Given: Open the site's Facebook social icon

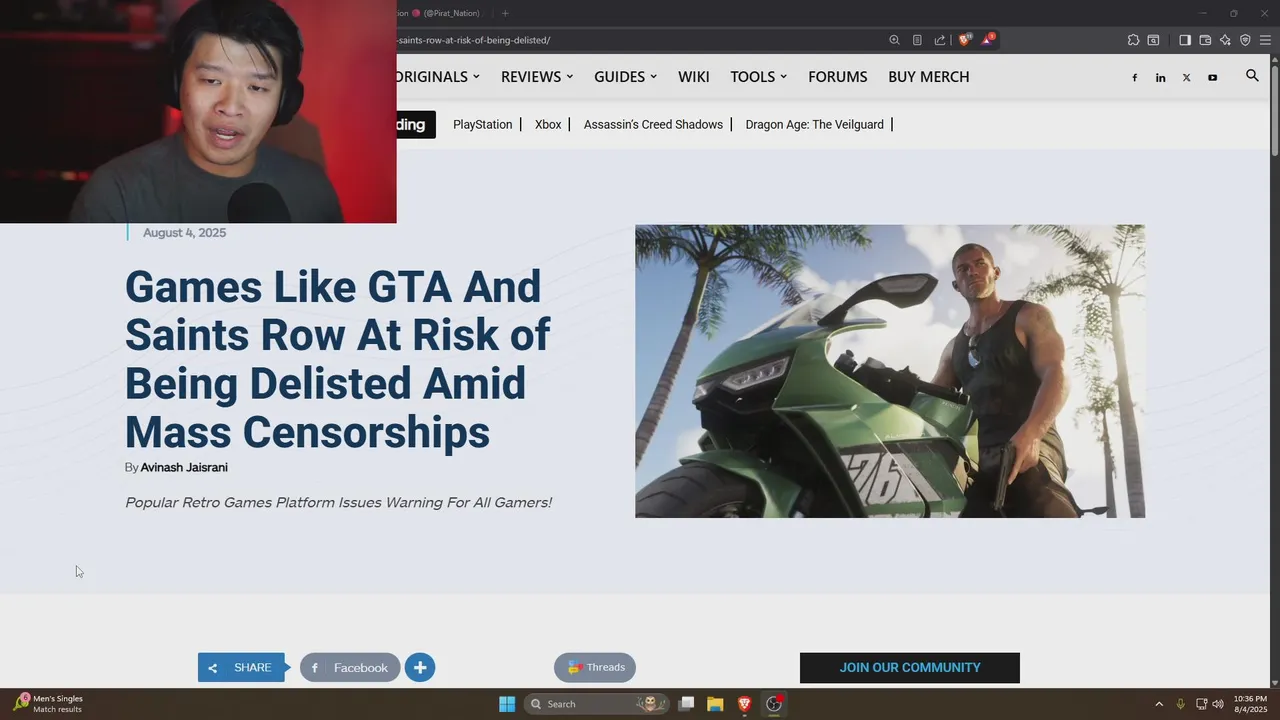Looking at the screenshot, I should (1134, 78).
